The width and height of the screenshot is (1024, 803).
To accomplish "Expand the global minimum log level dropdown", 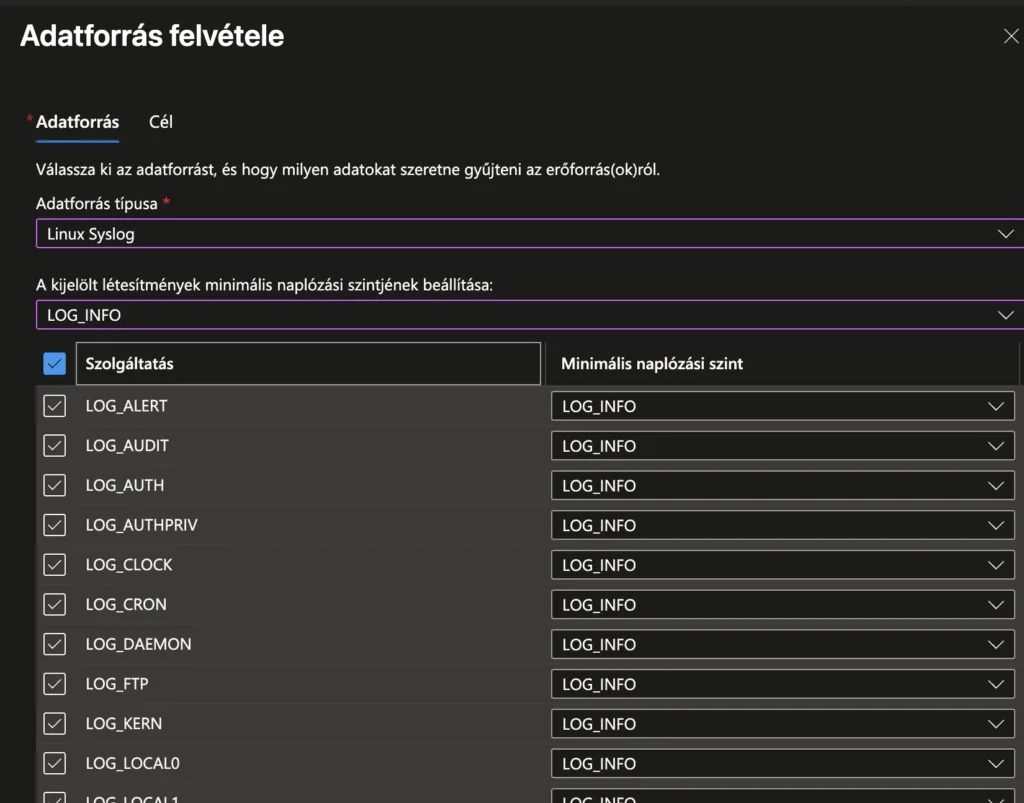I will (x=530, y=315).
